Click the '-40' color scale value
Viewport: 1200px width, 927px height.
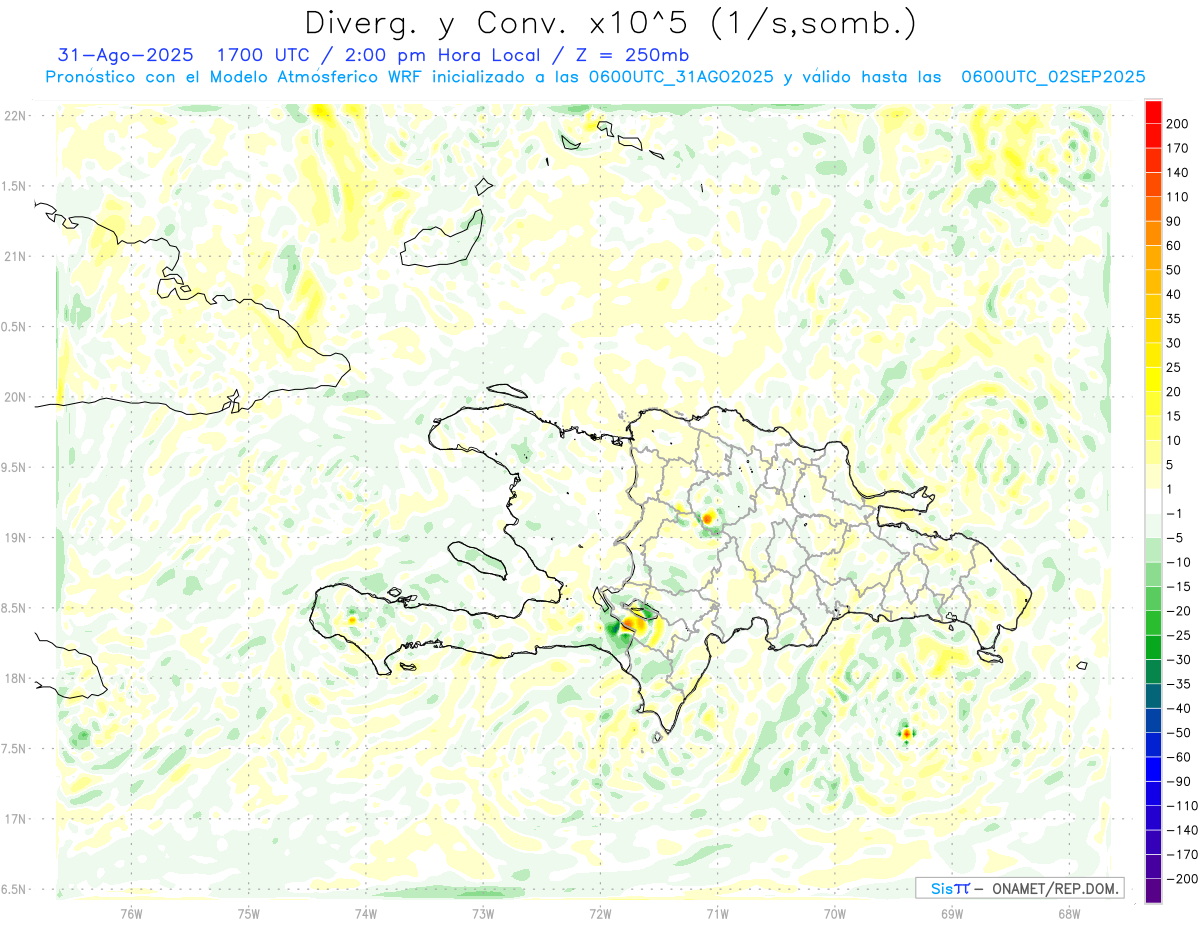1181,709
